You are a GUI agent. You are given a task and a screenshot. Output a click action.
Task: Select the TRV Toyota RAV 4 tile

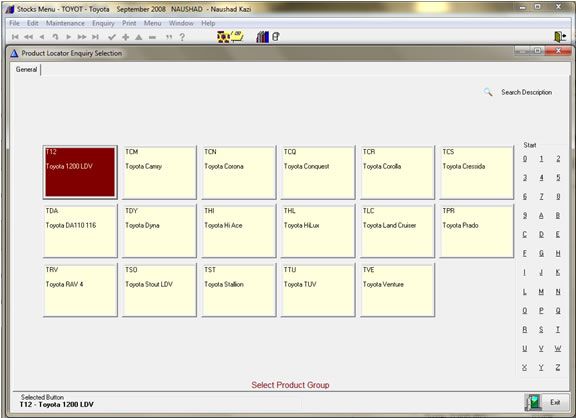click(x=80, y=290)
